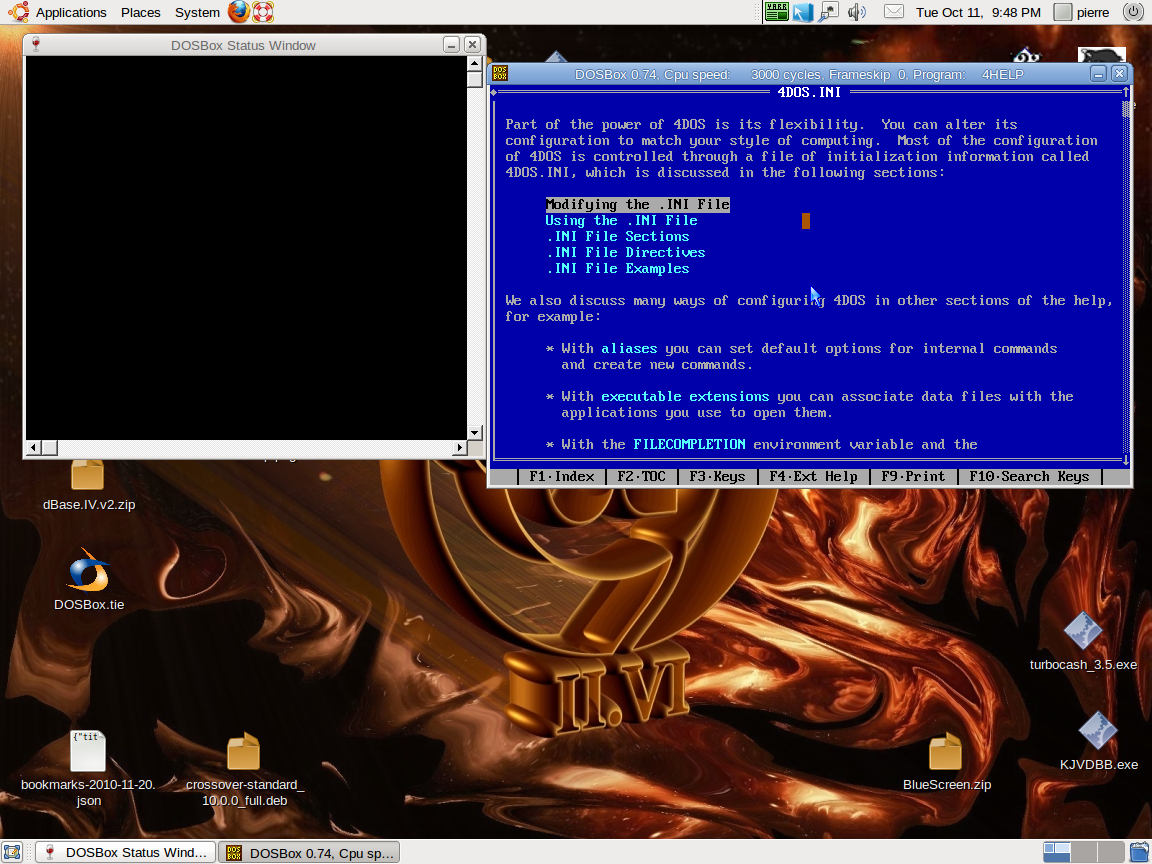This screenshot has height=864, width=1152.
Task: Open the pierre user menu
Action: [1081, 12]
